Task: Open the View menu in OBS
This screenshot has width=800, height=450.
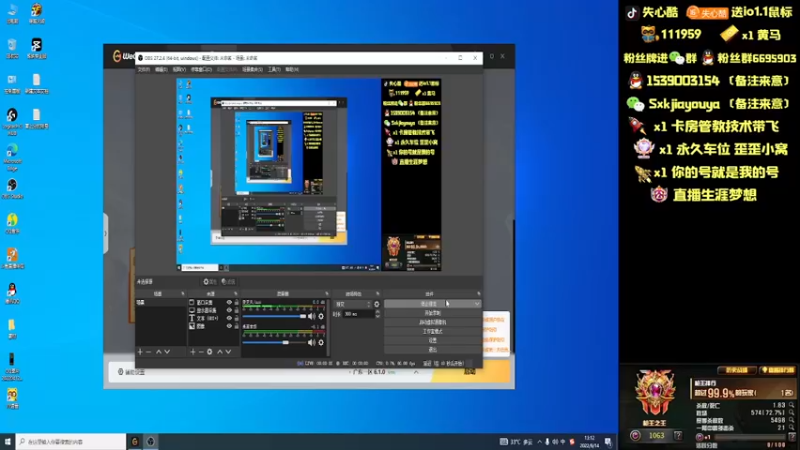Action: 179,69
